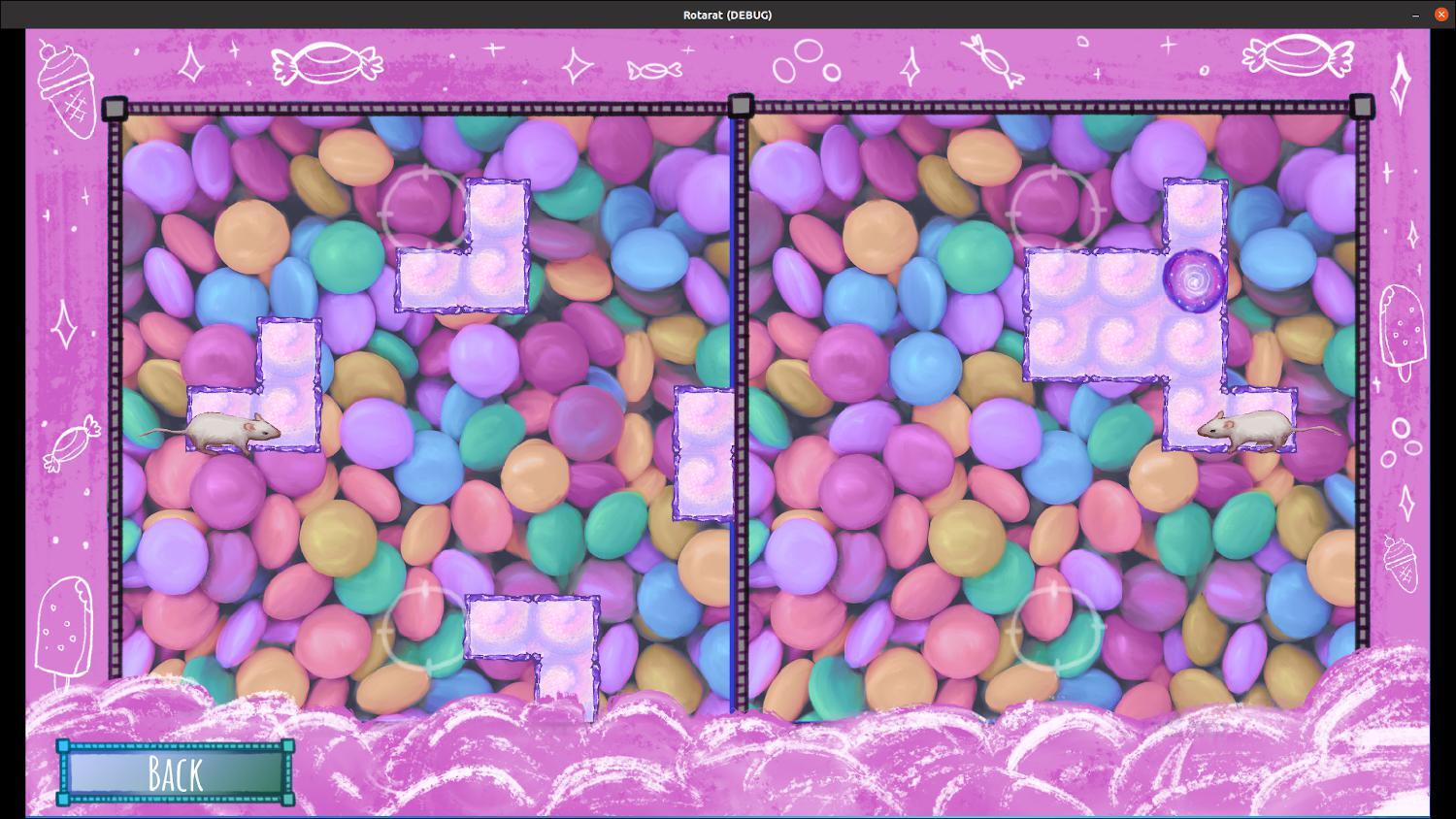Viewport: 1456px width, 819px height.
Task: Click the top-center frame corner square
Action: pyautogui.click(x=741, y=106)
